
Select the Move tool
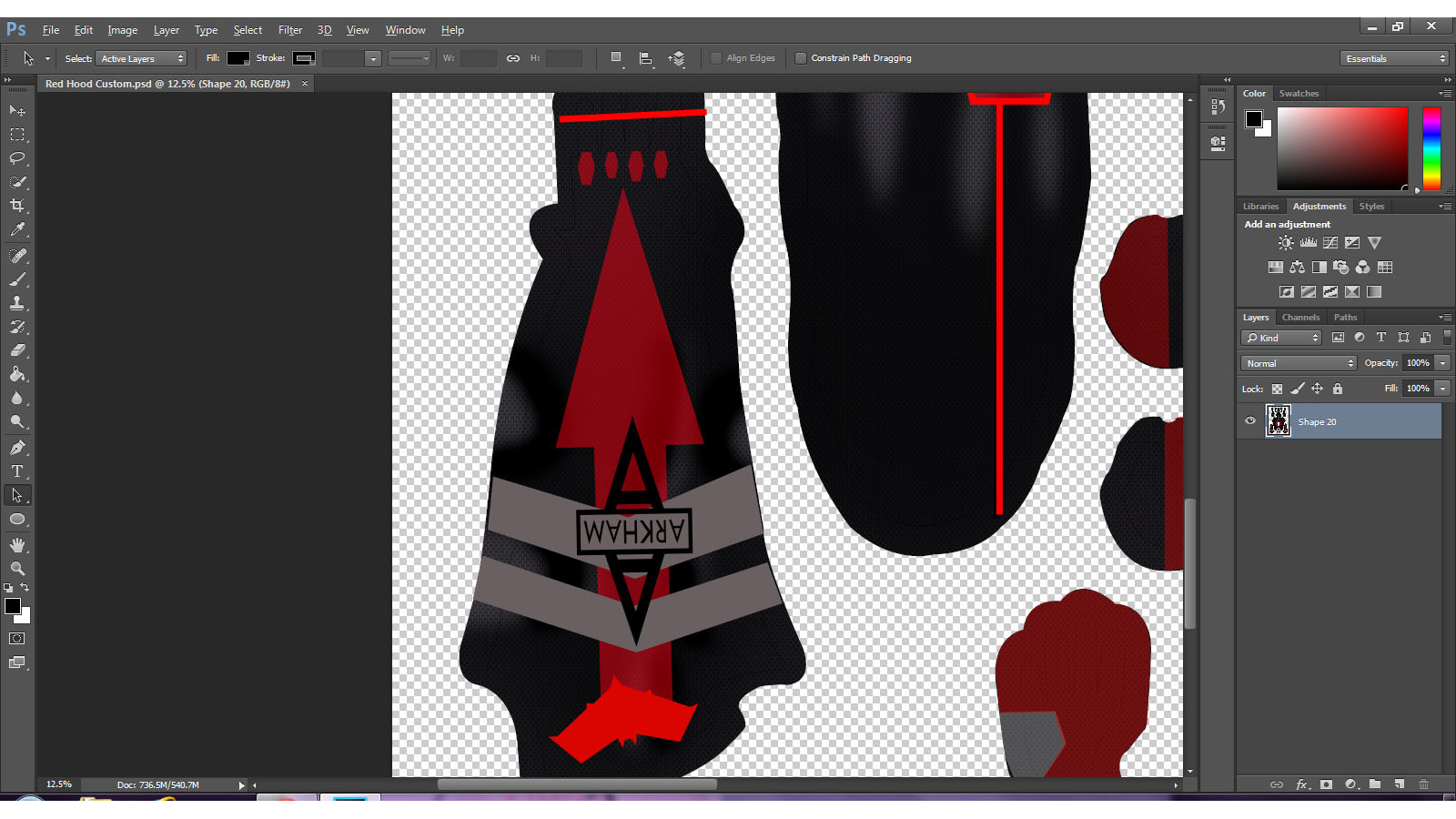[x=17, y=110]
